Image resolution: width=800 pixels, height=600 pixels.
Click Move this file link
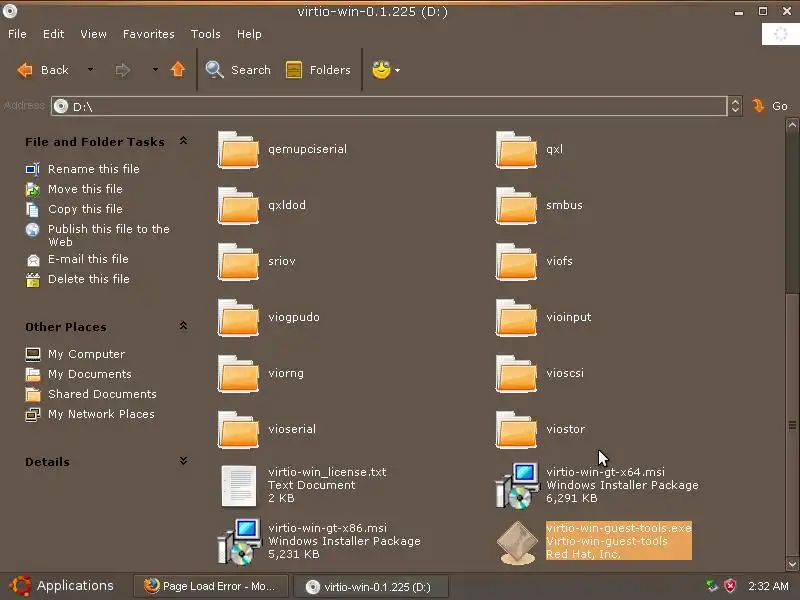click(85, 189)
